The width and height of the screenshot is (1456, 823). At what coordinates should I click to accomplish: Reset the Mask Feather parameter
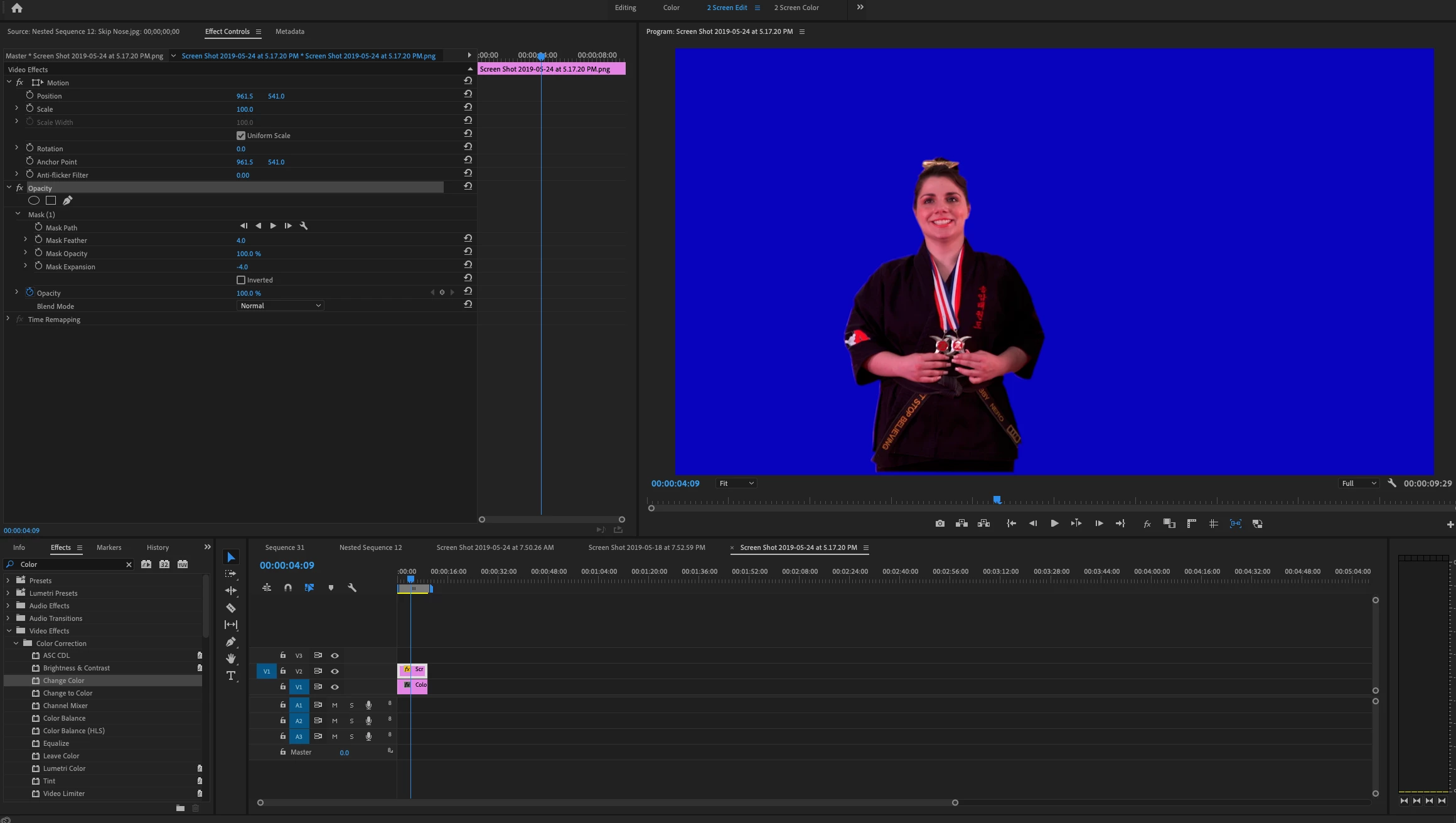point(468,239)
